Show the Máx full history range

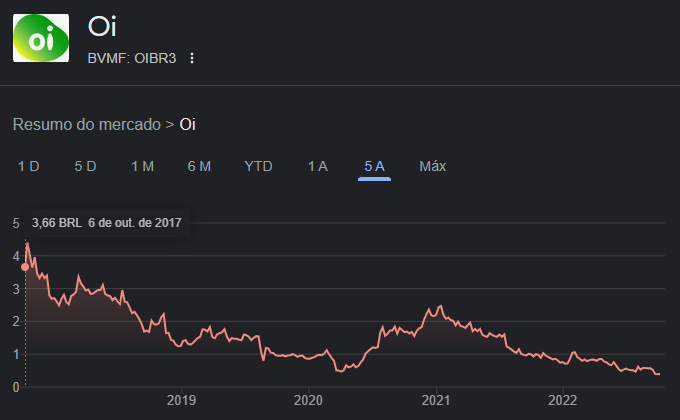[432, 166]
